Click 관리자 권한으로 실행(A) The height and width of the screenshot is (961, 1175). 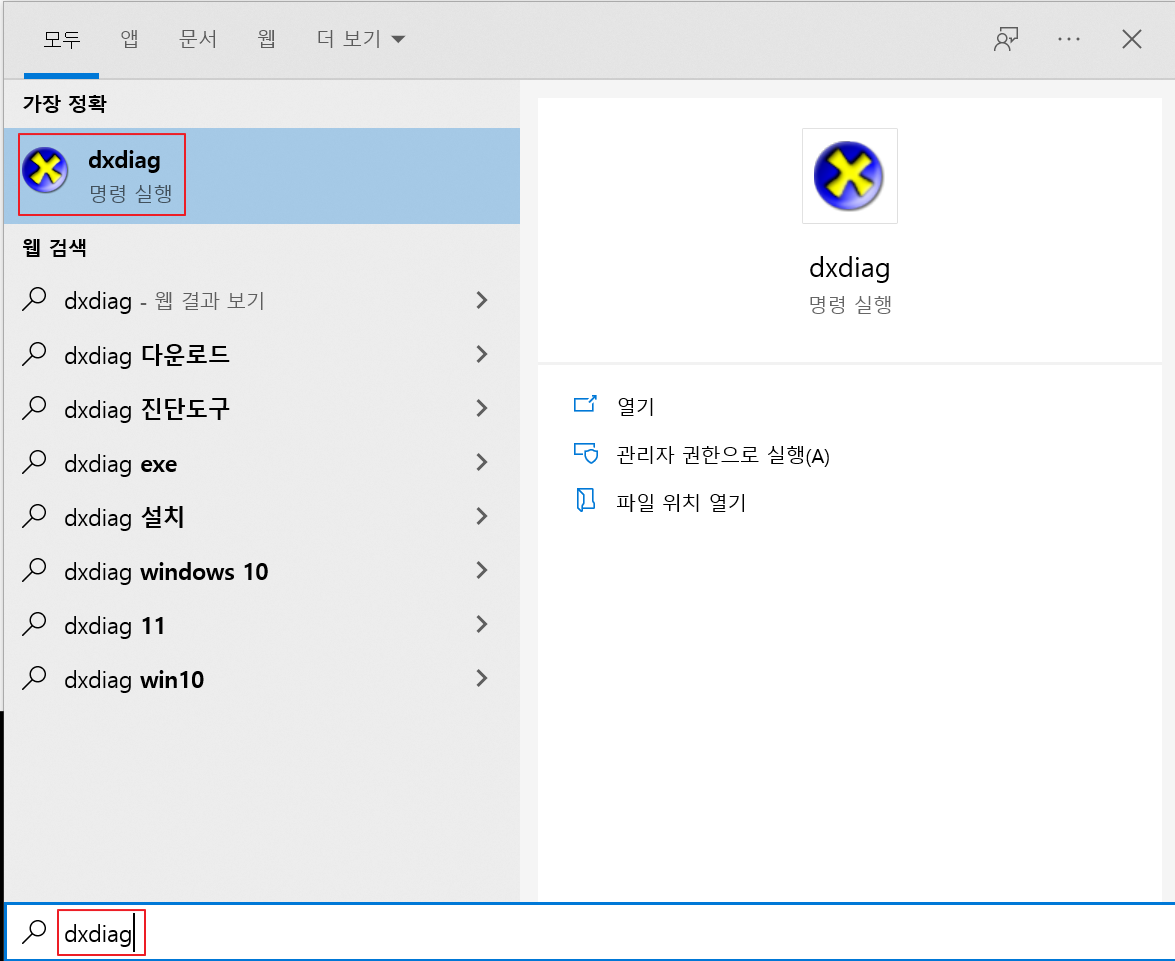point(722,455)
